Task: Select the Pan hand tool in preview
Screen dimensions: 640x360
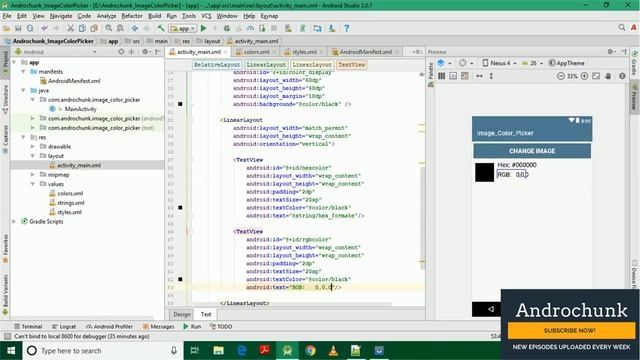Action: pyautogui.click(x=608, y=76)
